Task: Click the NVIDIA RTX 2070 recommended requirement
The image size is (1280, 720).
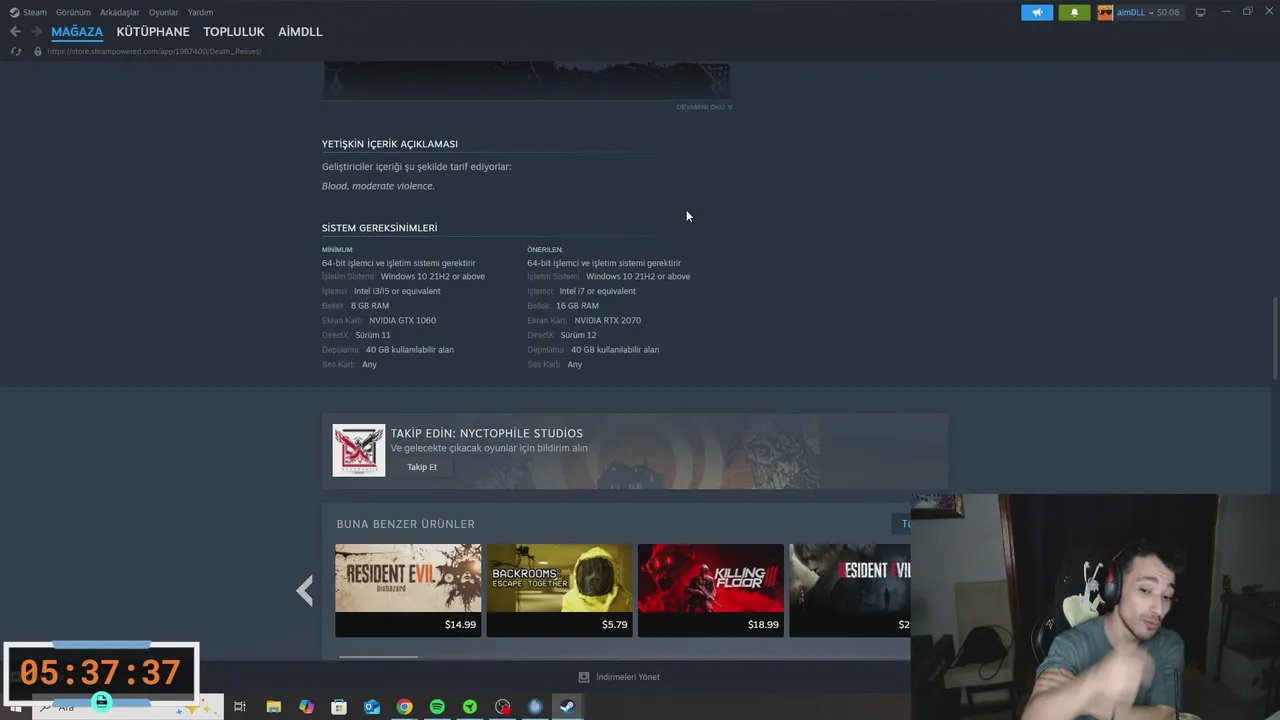Action: coord(608,320)
